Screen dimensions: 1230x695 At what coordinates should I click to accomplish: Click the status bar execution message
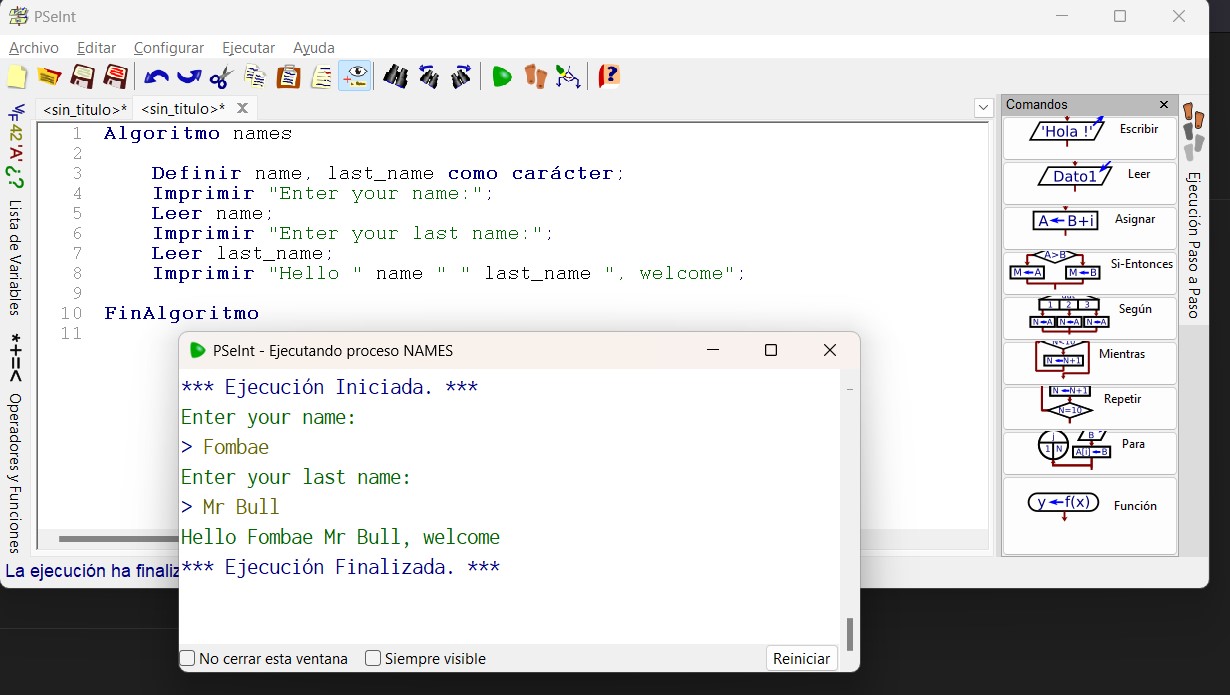[x=92, y=571]
